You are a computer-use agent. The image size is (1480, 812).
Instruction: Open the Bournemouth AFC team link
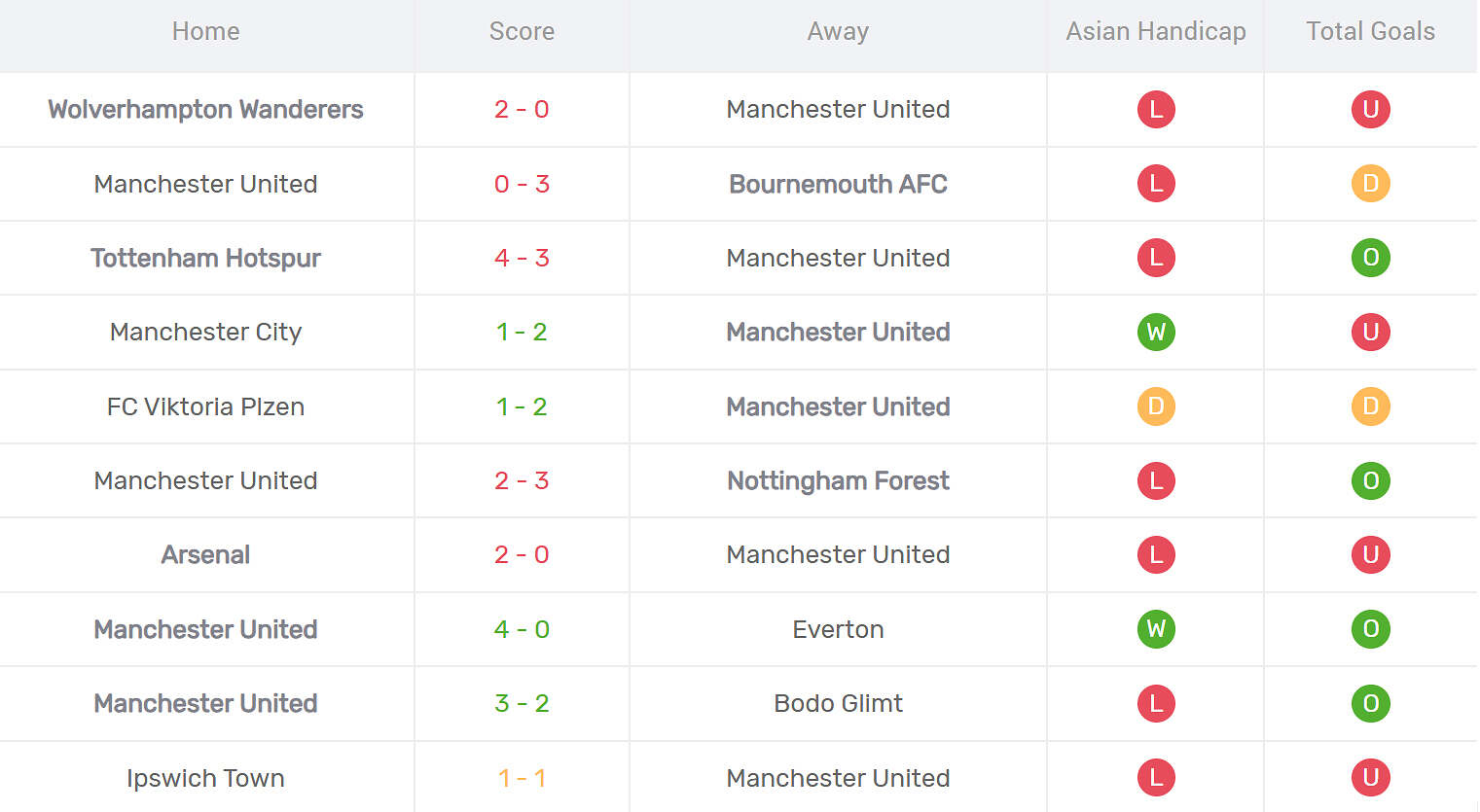pos(838,184)
